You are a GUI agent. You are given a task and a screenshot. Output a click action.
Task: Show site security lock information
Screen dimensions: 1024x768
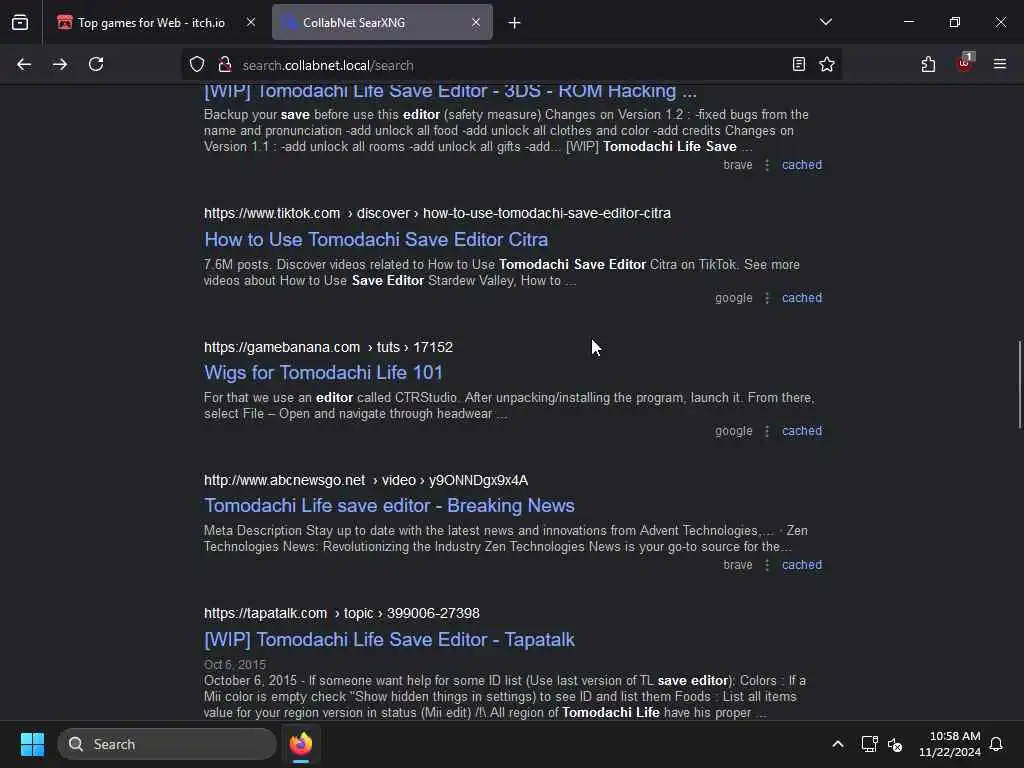tap(225, 64)
